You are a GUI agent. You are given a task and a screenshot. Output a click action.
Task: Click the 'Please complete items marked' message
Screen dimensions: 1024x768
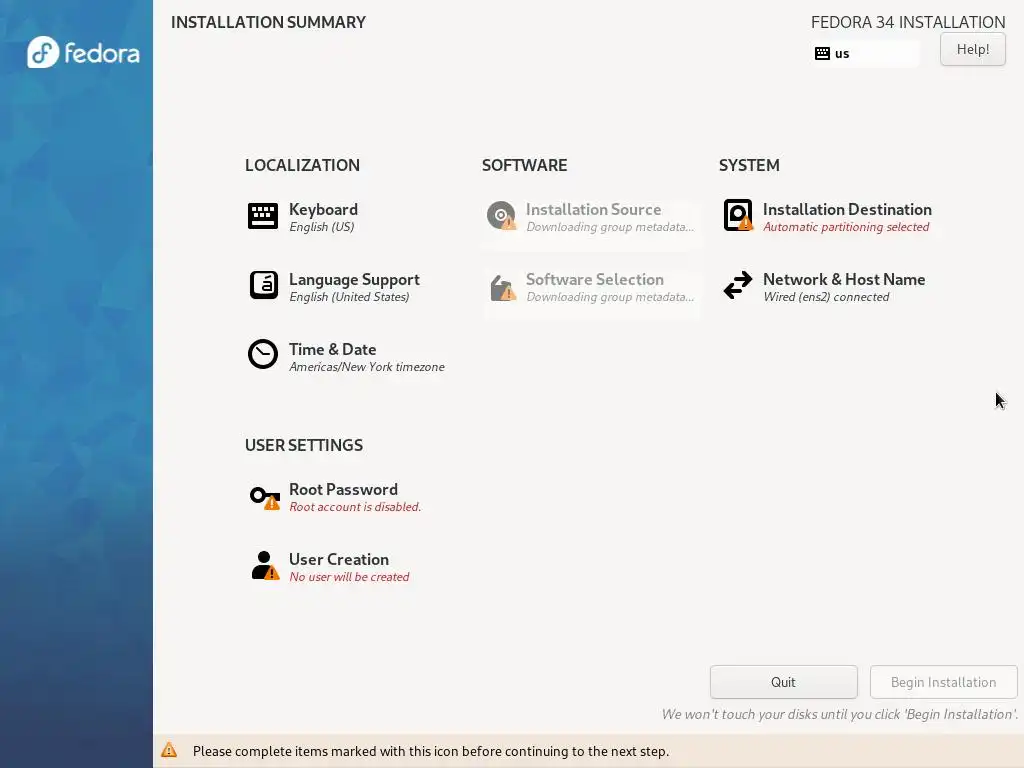[x=431, y=751]
